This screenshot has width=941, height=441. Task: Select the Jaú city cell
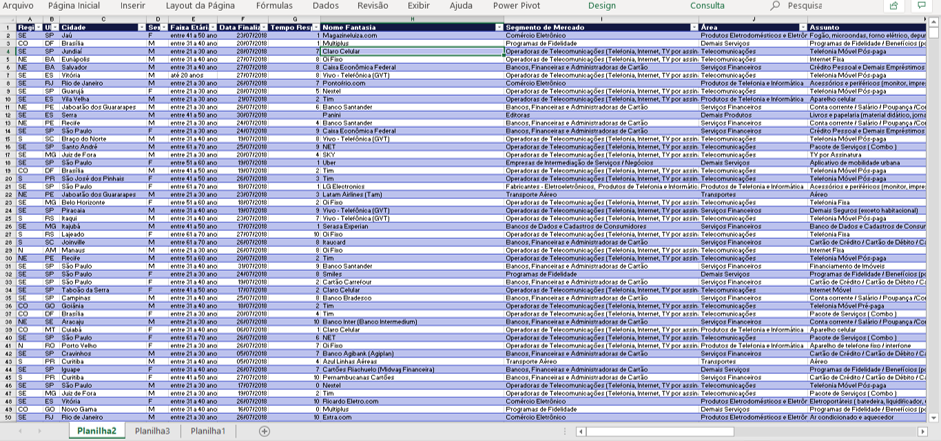(103, 35)
